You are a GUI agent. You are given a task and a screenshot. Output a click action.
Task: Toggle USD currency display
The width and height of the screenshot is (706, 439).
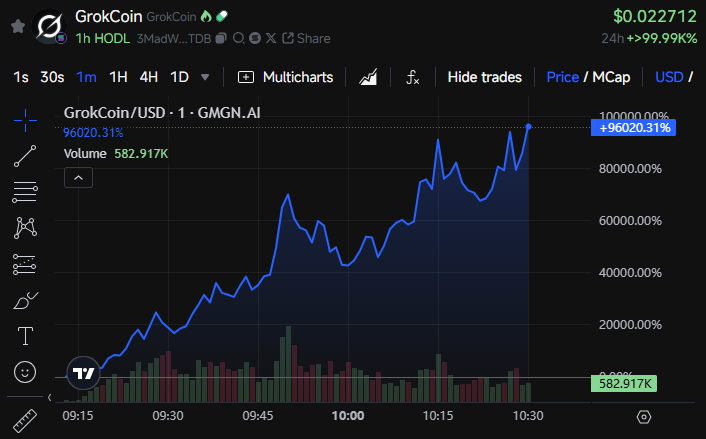pos(669,77)
